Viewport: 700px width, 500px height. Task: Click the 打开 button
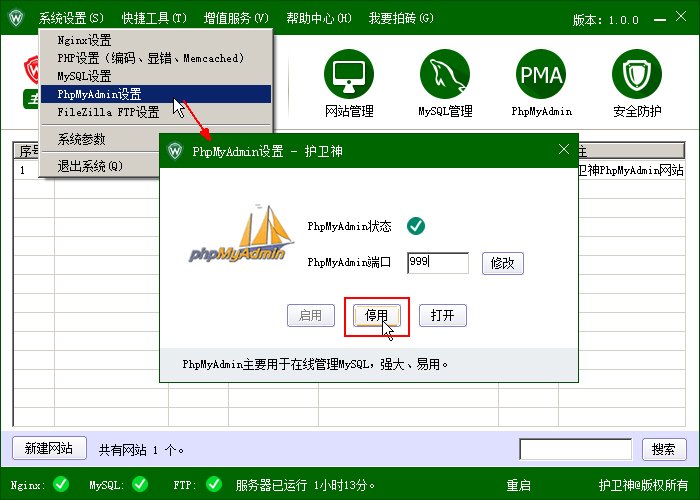pyautogui.click(x=442, y=316)
